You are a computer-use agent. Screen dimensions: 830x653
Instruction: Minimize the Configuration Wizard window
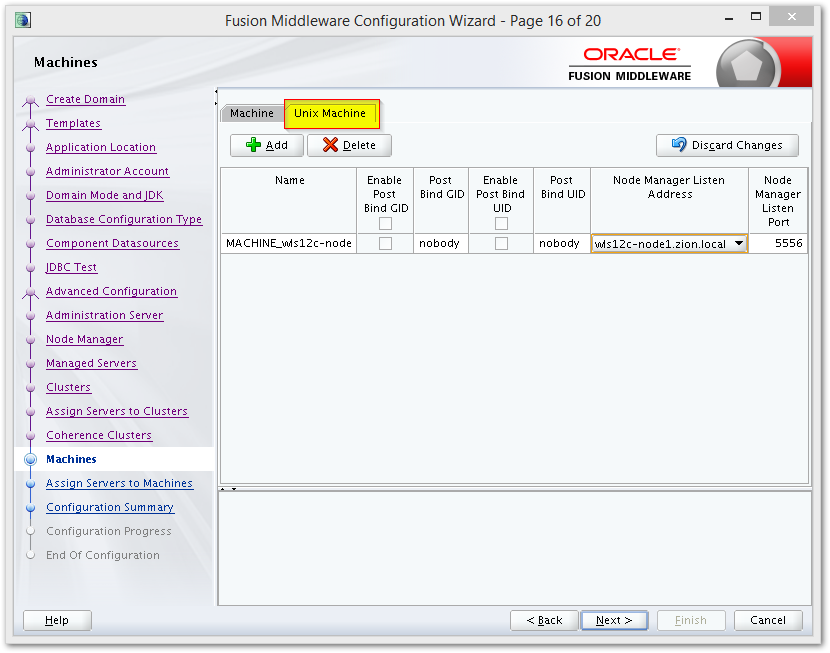pos(729,17)
